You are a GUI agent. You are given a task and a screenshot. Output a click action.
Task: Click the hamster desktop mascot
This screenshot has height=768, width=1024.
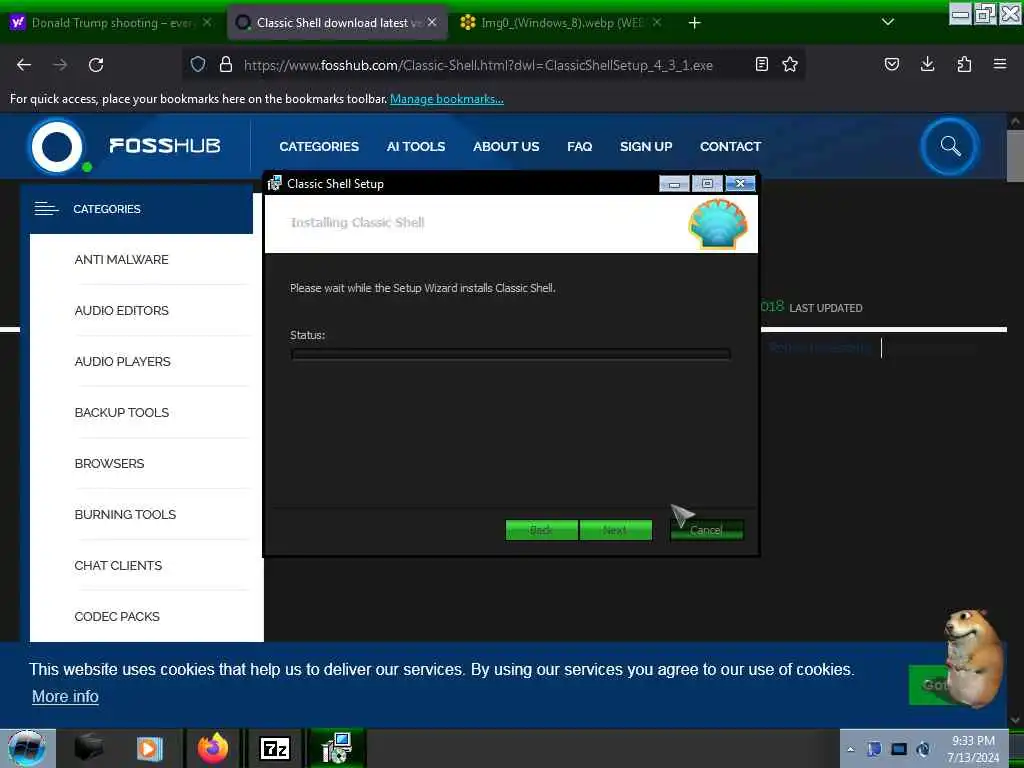973,657
